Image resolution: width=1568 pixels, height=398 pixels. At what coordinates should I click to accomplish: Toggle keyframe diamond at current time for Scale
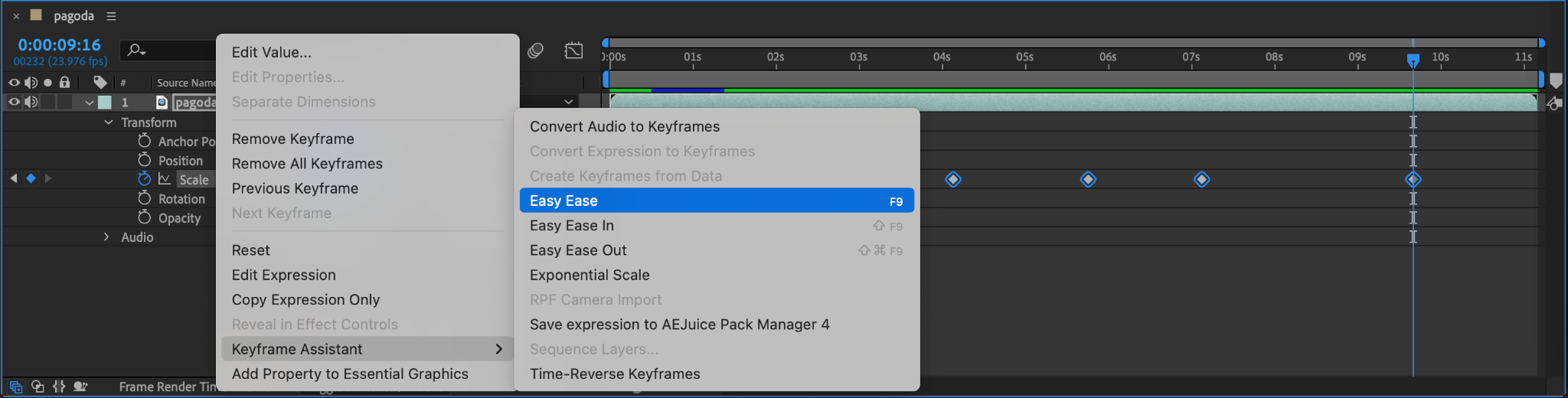[31, 178]
